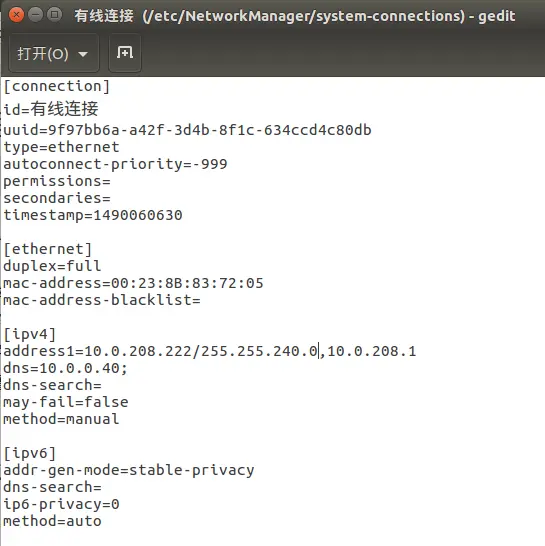Viewport: 545px width, 546px height.
Task: Expand the dropdown arrow beside 打开(O)
Action: click(83, 54)
